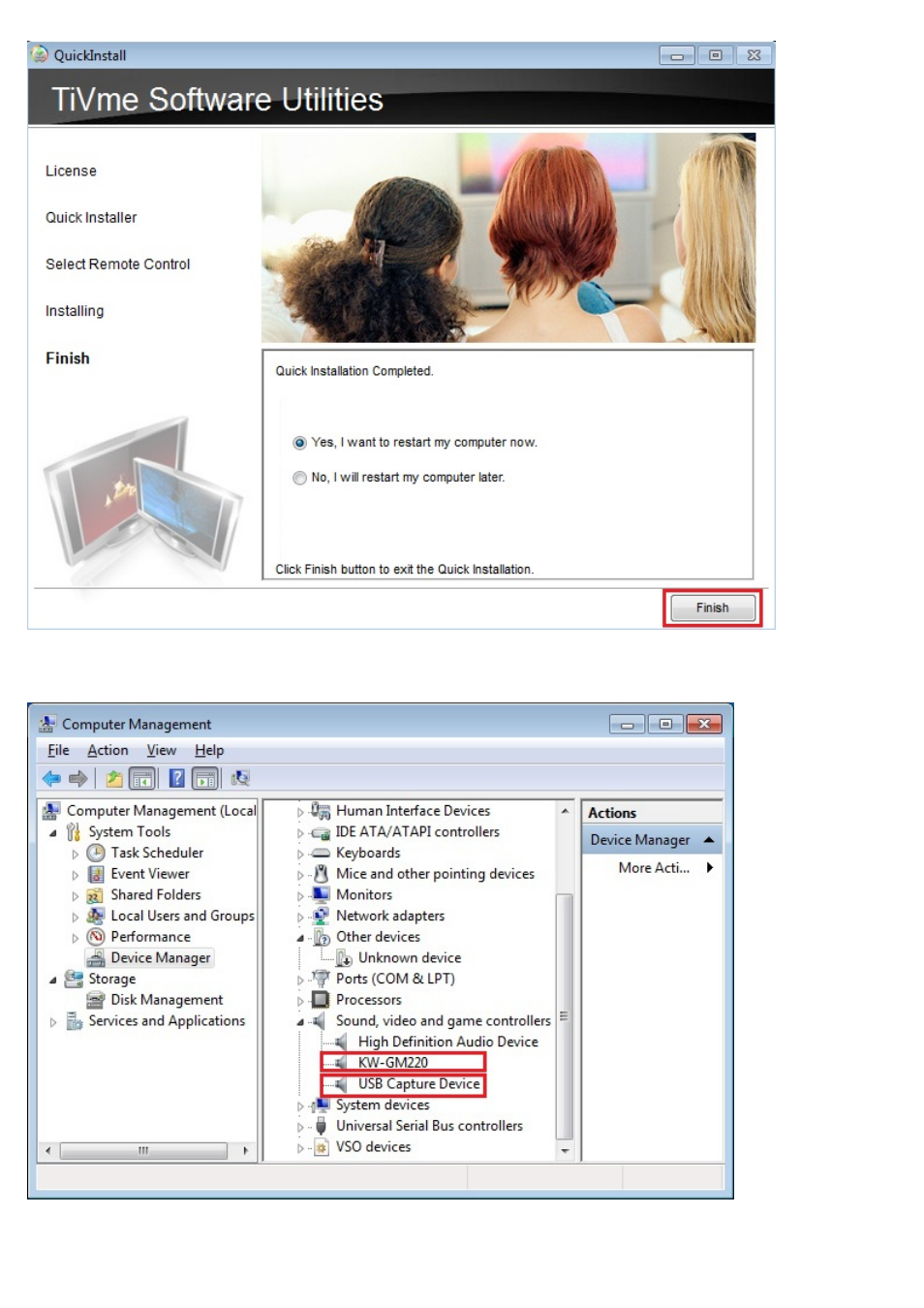Click the Storage icon in the tree

(74, 979)
